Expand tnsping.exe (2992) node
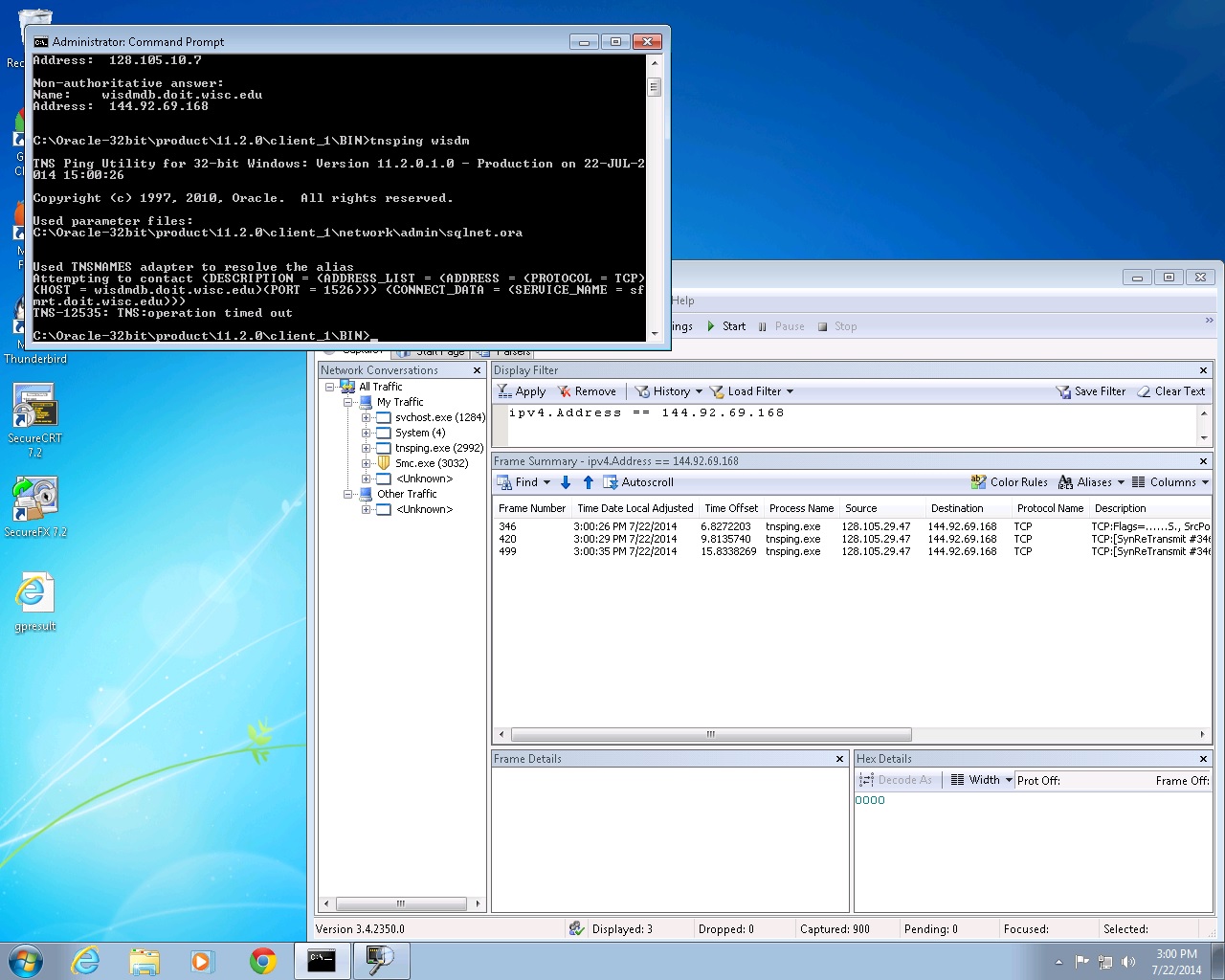This screenshot has height=980, width=1225. click(366, 448)
